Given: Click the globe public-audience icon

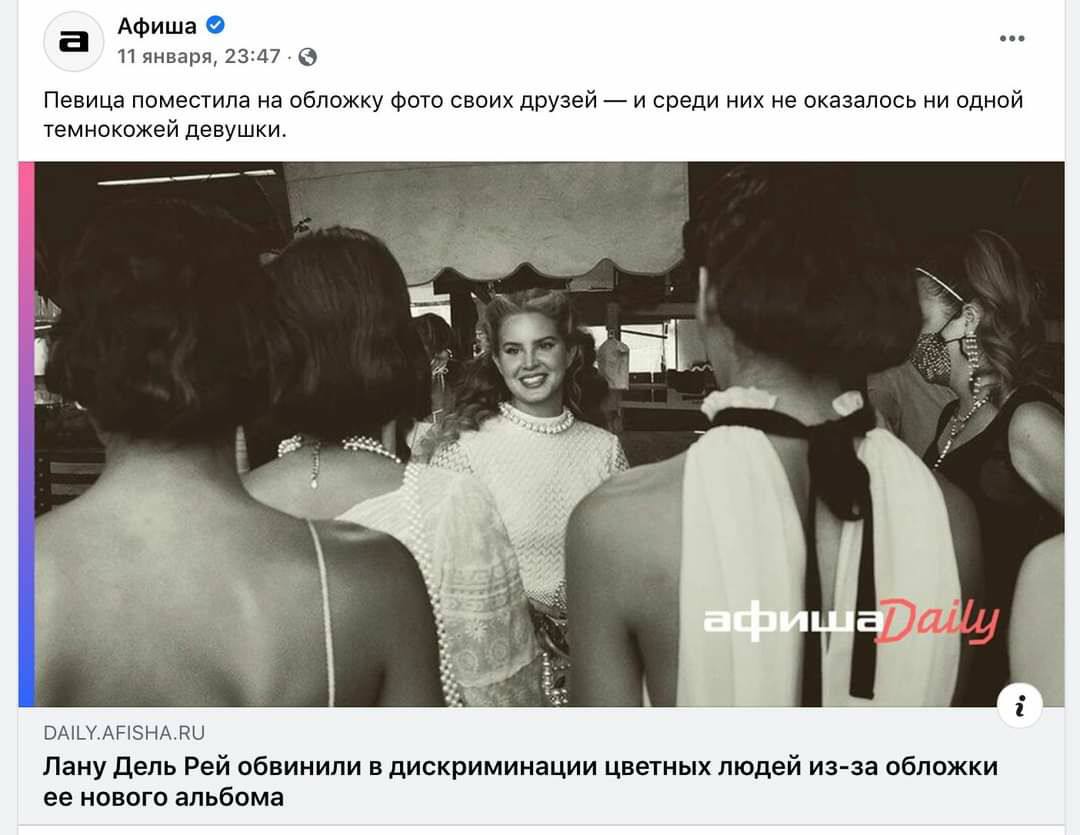Looking at the screenshot, I should [308, 56].
